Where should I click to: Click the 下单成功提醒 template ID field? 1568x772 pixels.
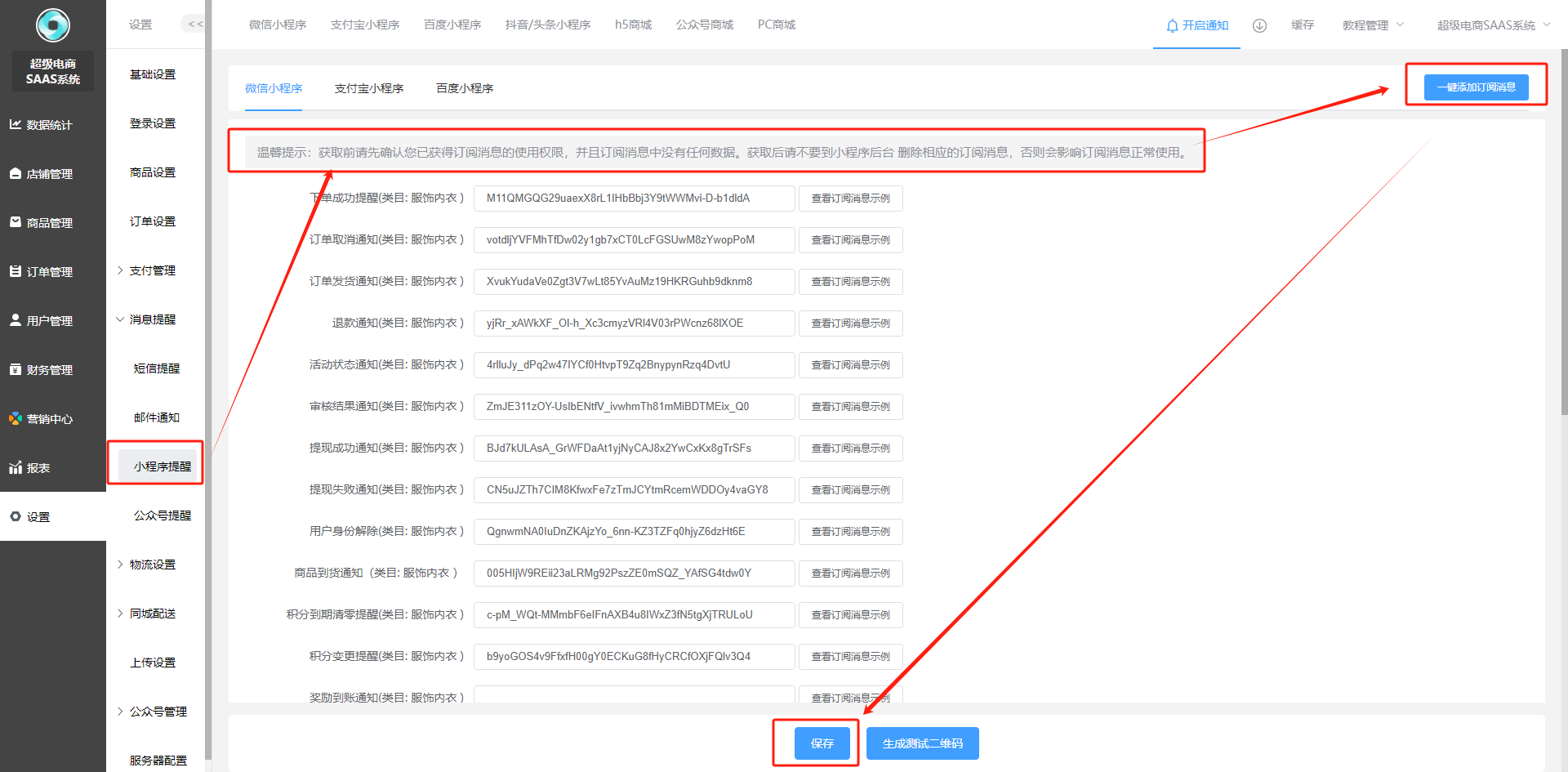(x=634, y=198)
